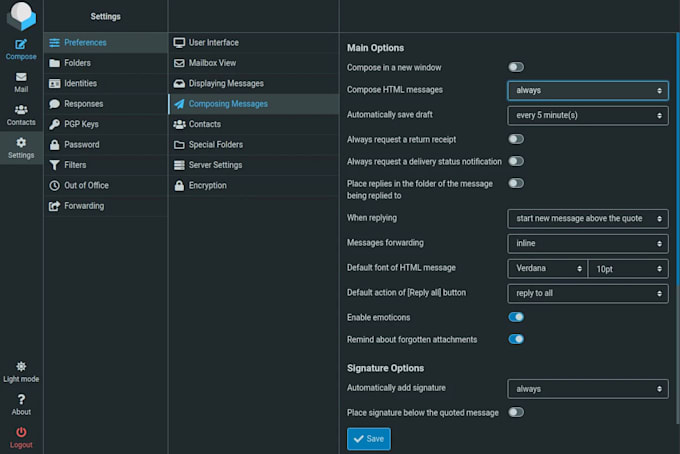Click the Logout power icon
Image resolution: width=680 pixels, height=454 pixels.
pyautogui.click(x=21, y=432)
